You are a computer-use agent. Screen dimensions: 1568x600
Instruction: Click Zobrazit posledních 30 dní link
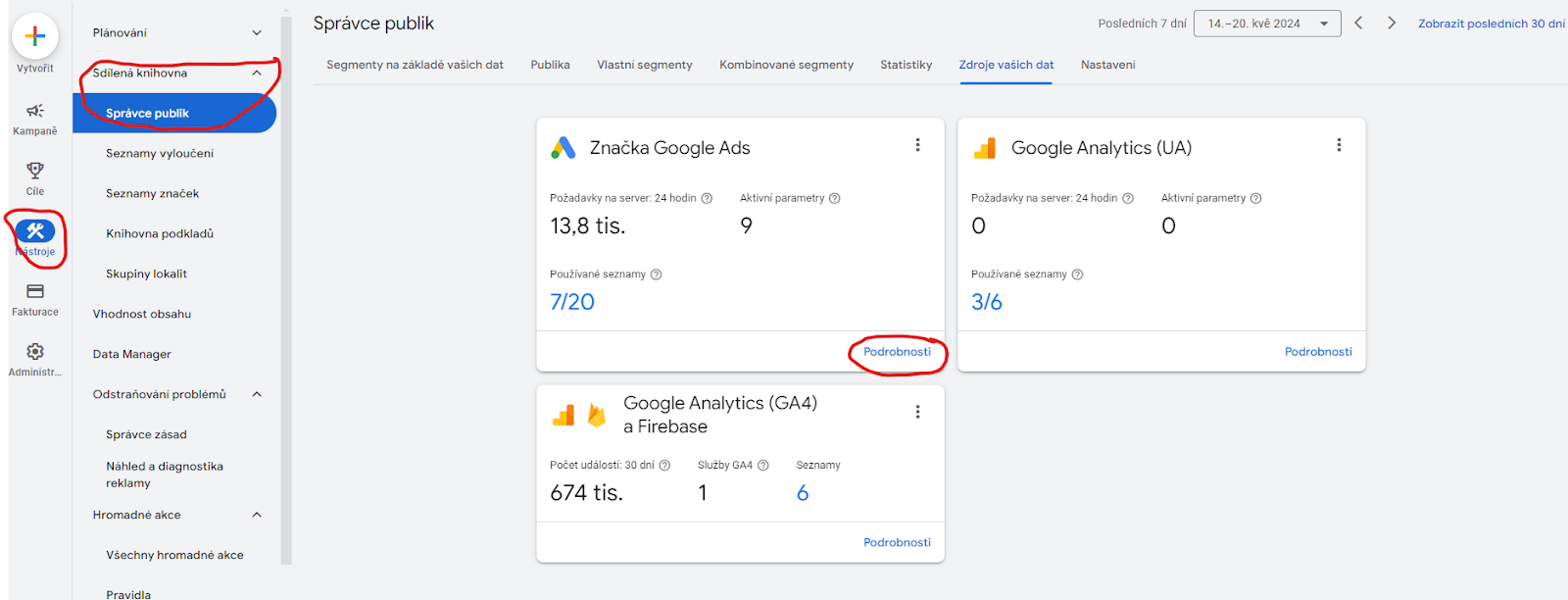coord(1492,24)
